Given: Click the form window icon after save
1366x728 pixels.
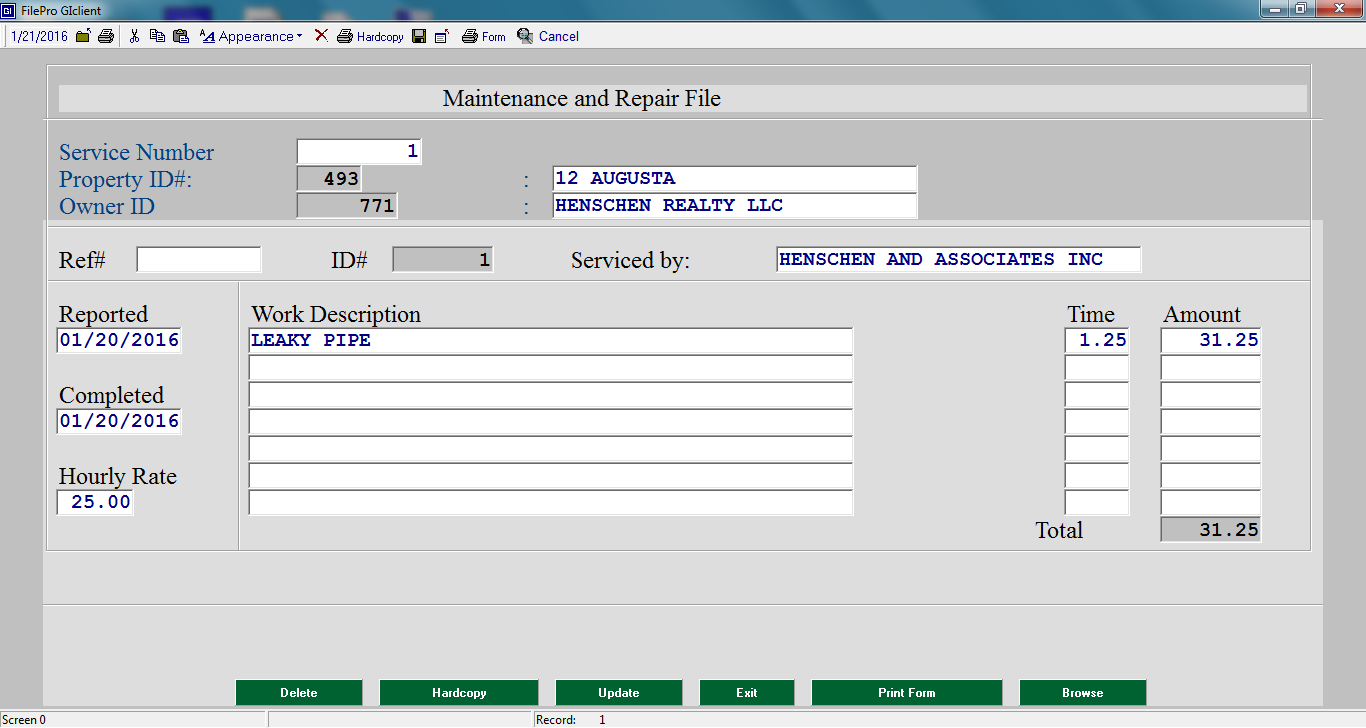Looking at the screenshot, I should tap(442, 36).
